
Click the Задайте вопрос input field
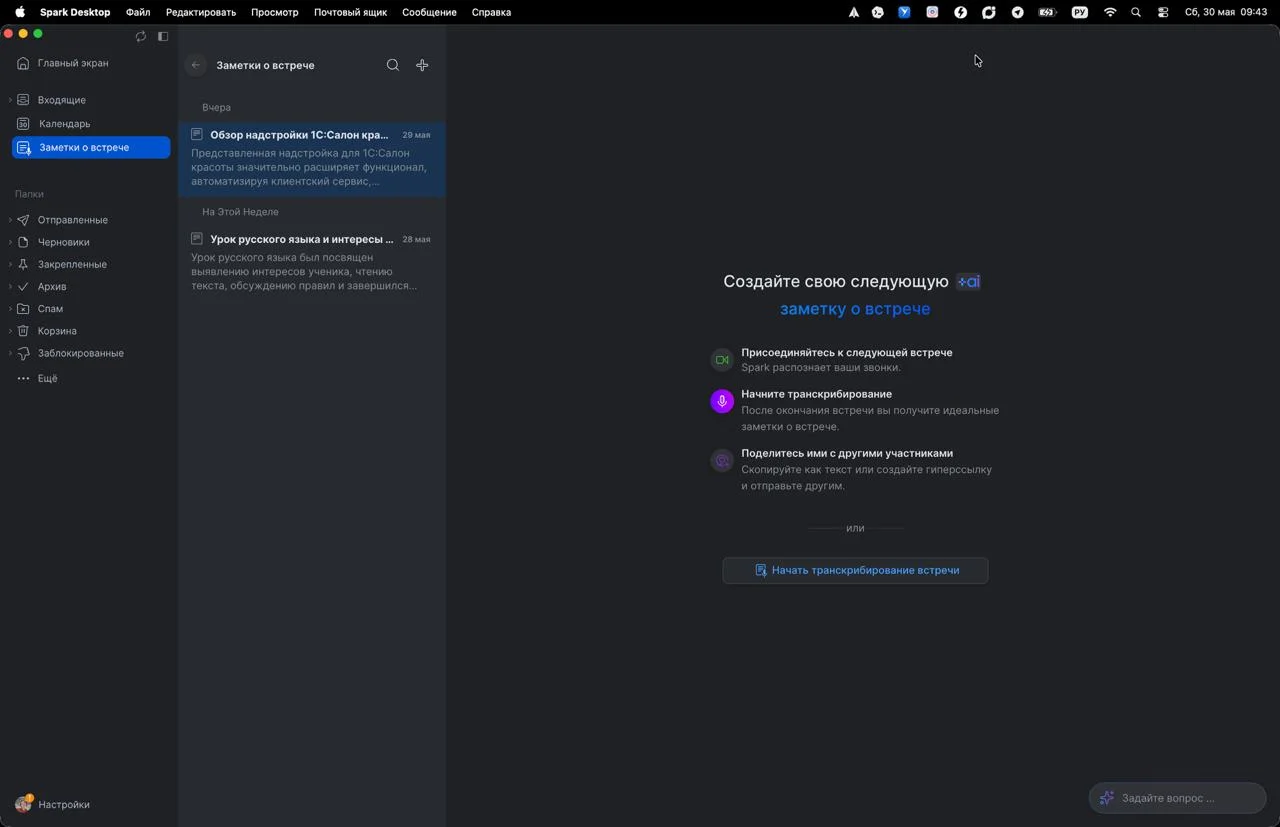[x=1177, y=798]
